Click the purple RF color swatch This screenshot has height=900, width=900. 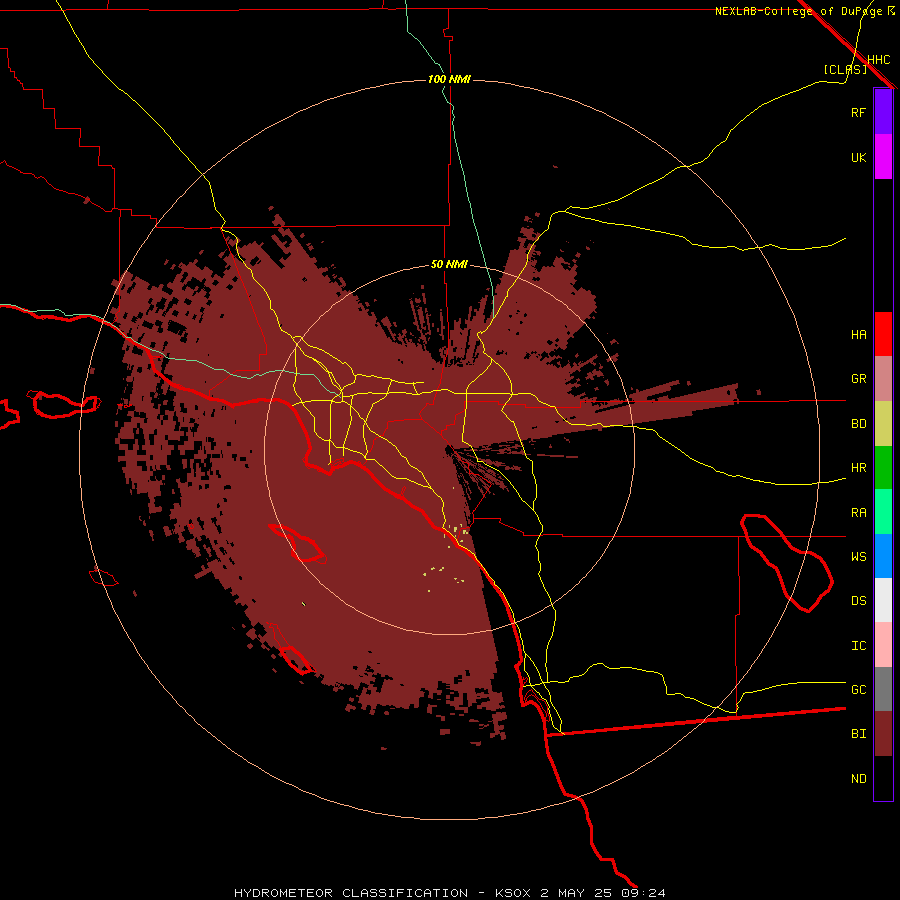[x=883, y=112]
